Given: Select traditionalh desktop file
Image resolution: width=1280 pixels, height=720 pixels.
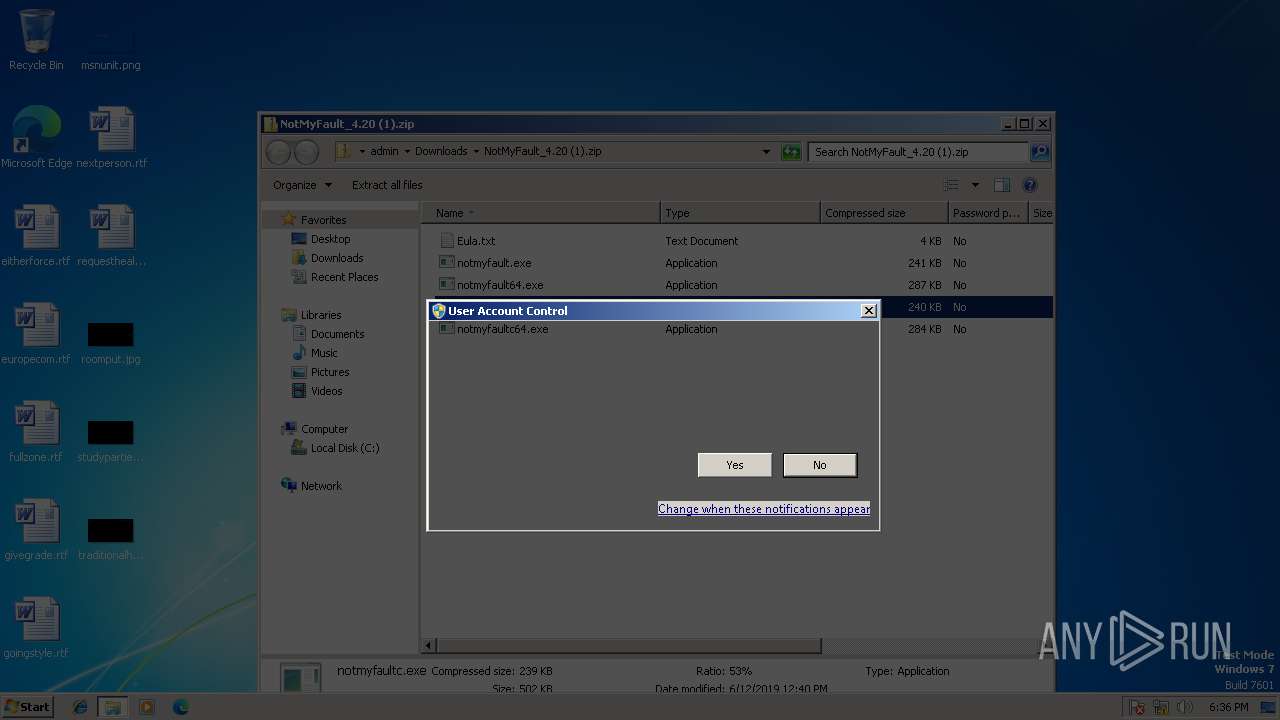Looking at the screenshot, I should pos(110,538).
